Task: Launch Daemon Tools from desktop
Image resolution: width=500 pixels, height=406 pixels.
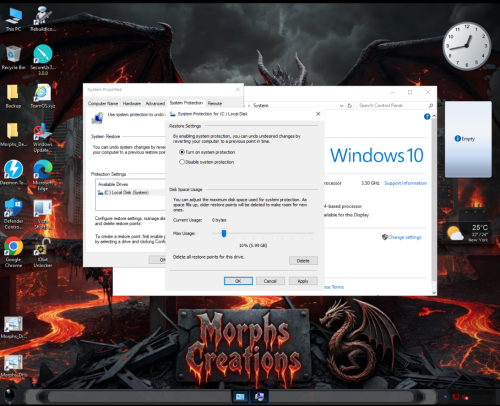Action: (x=13, y=173)
